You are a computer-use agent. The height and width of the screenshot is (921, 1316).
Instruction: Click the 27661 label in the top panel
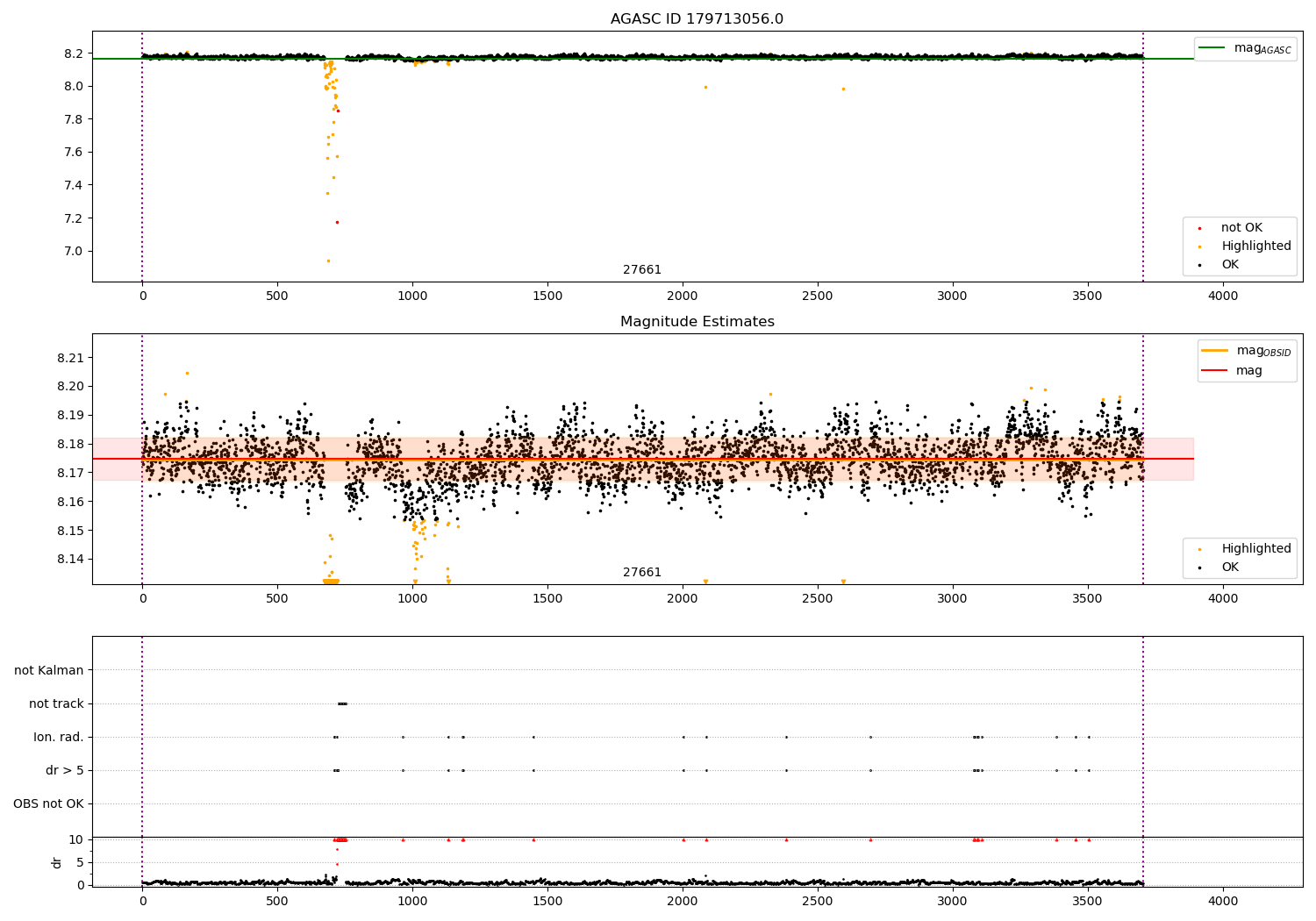click(x=642, y=270)
